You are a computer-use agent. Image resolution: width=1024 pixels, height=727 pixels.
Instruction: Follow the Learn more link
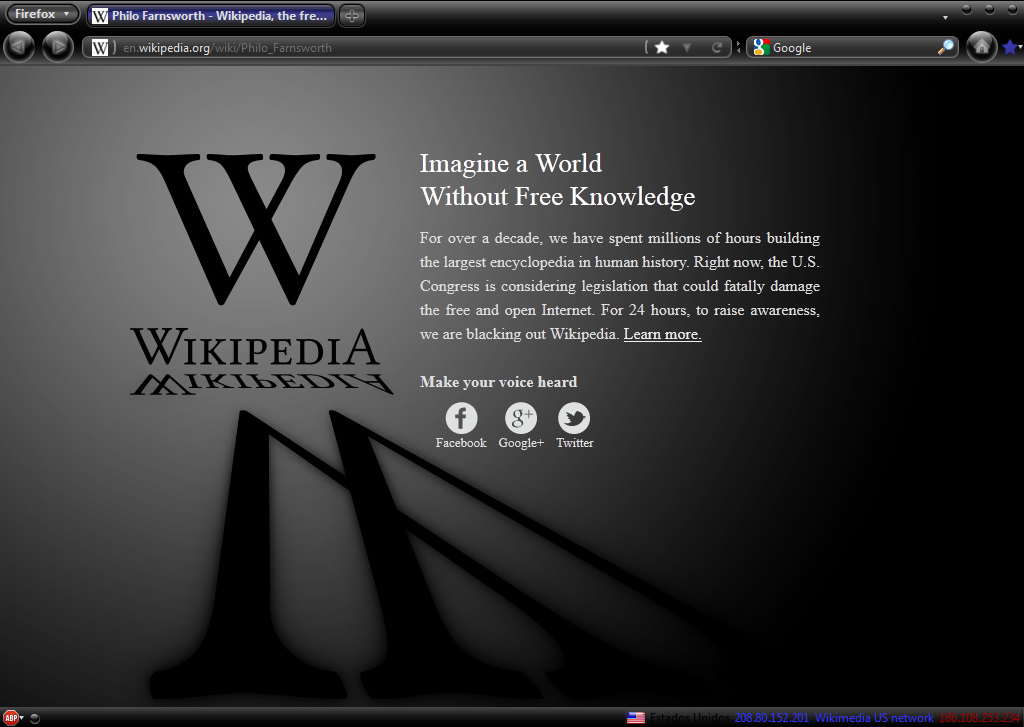pyautogui.click(x=662, y=334)
